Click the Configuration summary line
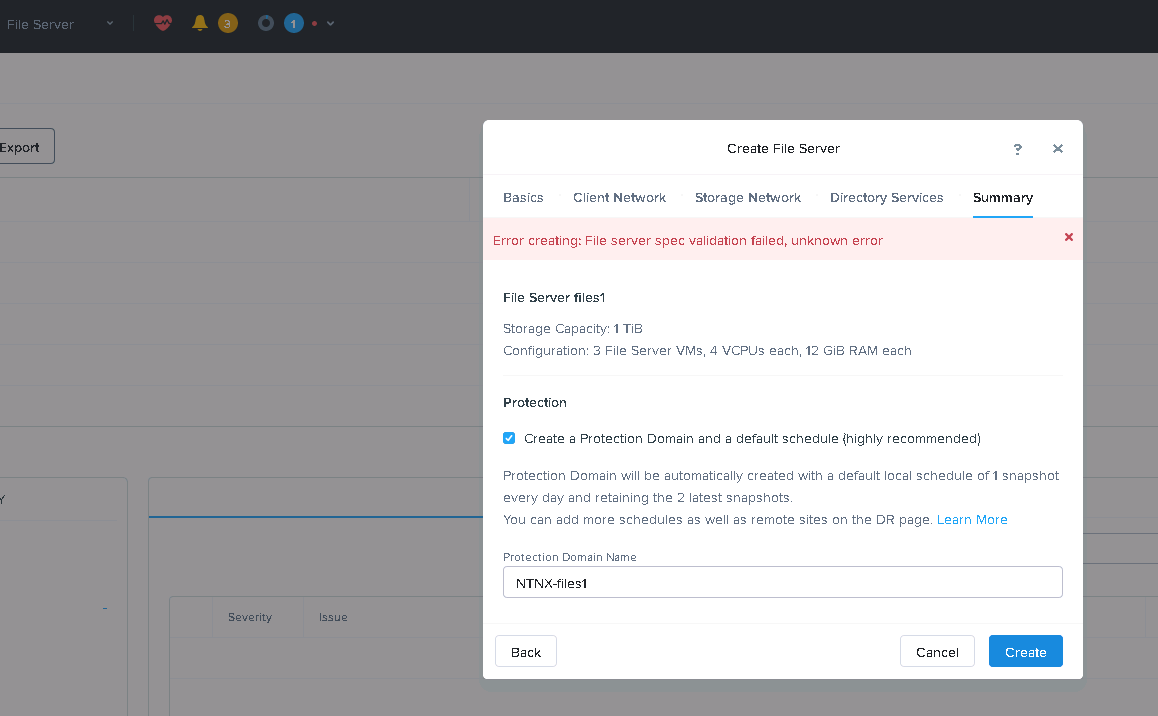 point(707,351)
